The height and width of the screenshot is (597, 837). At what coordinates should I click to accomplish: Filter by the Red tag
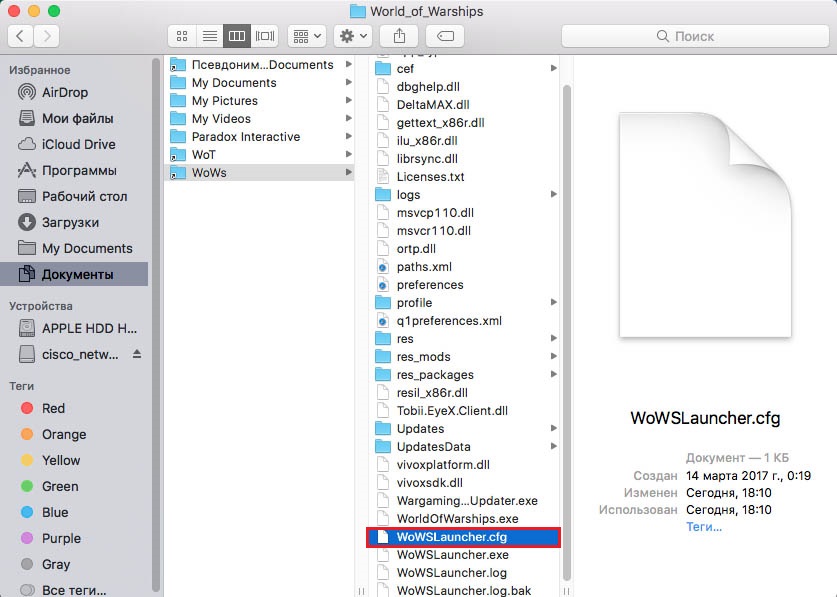(53, 408)
